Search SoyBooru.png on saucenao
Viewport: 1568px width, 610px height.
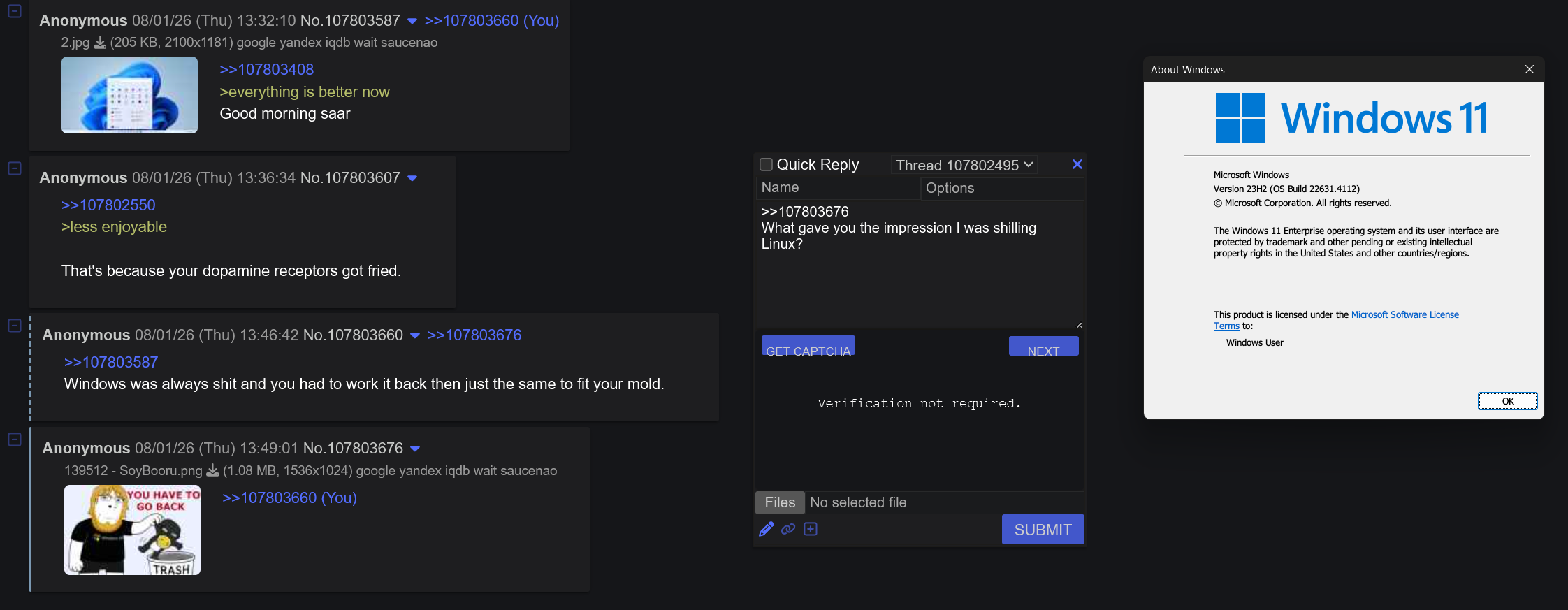tap(529, 471)
